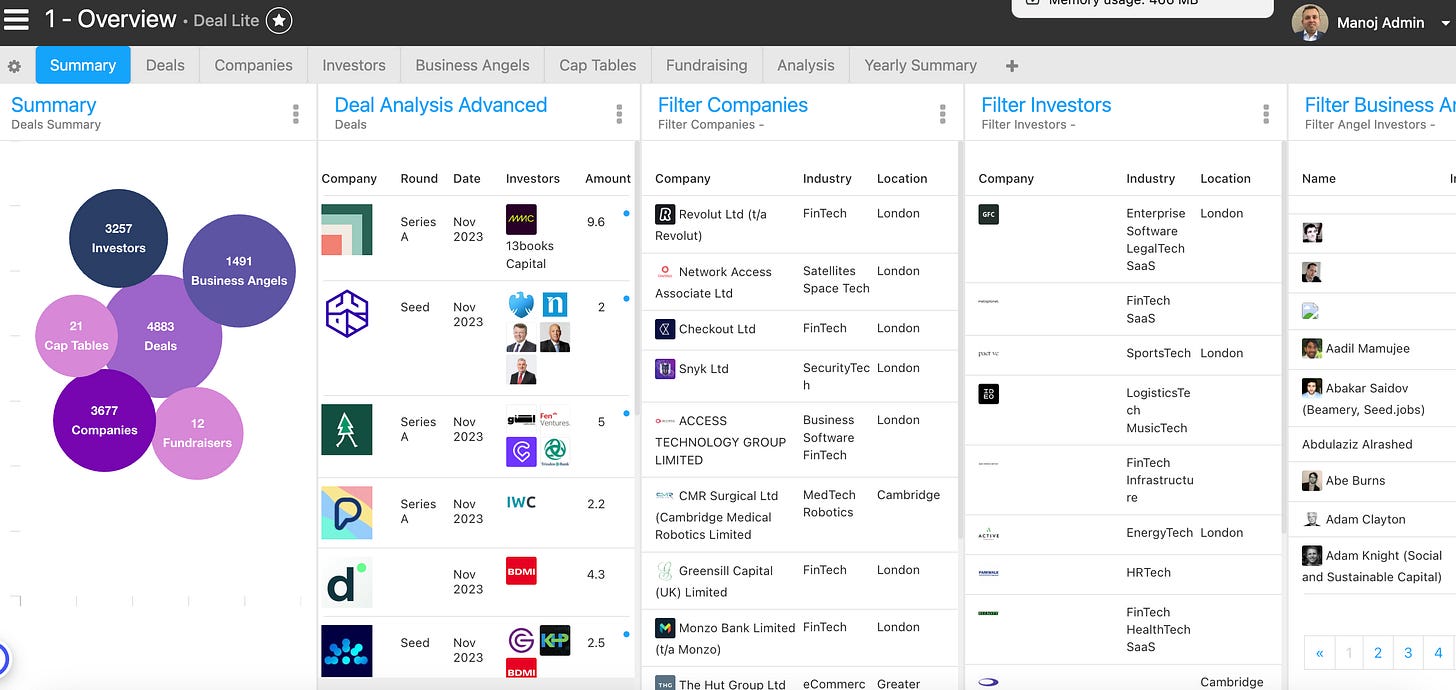
Task: Open Snyk Ltd company entry
Action: (692, 369)
